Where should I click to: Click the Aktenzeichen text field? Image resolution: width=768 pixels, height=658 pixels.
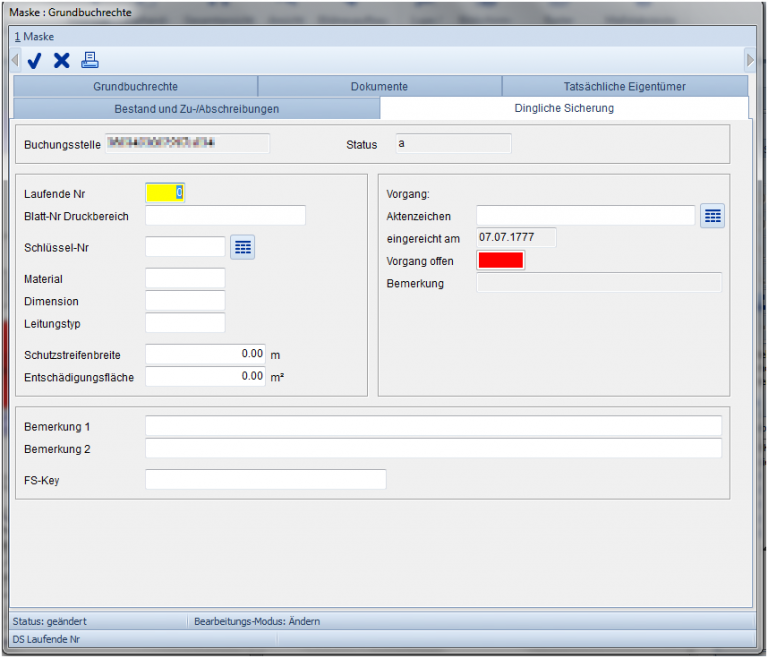pyautogui.click(x=585, y=216)
